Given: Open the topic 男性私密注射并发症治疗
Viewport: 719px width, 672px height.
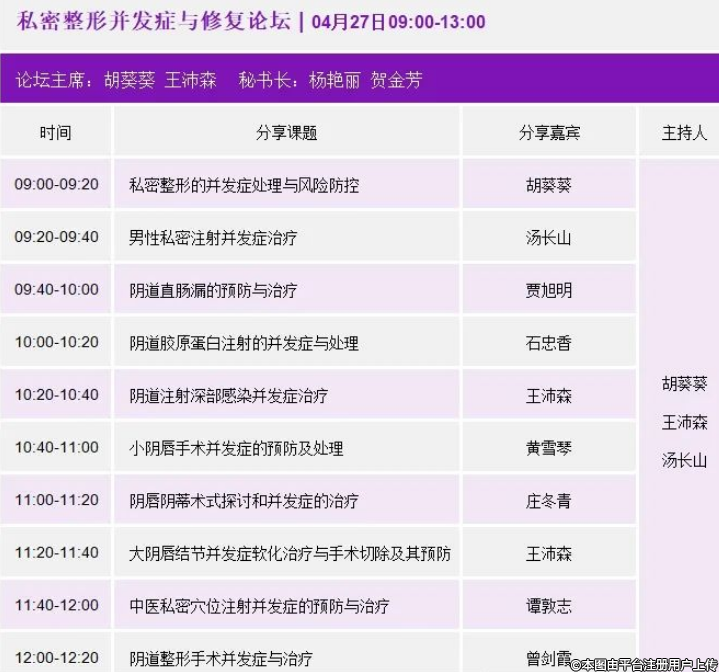Looking at the screenshot, I should [x=213, y=238].
